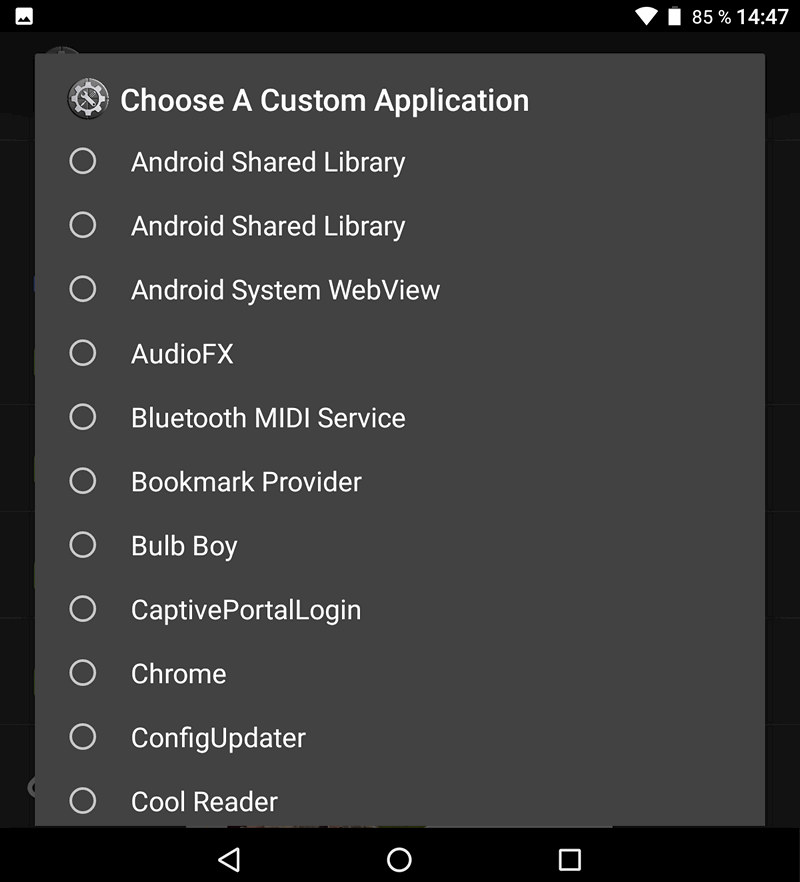
Task: Tap the Wi-Fi signal icon in status bar
Action: pos(646,16)
